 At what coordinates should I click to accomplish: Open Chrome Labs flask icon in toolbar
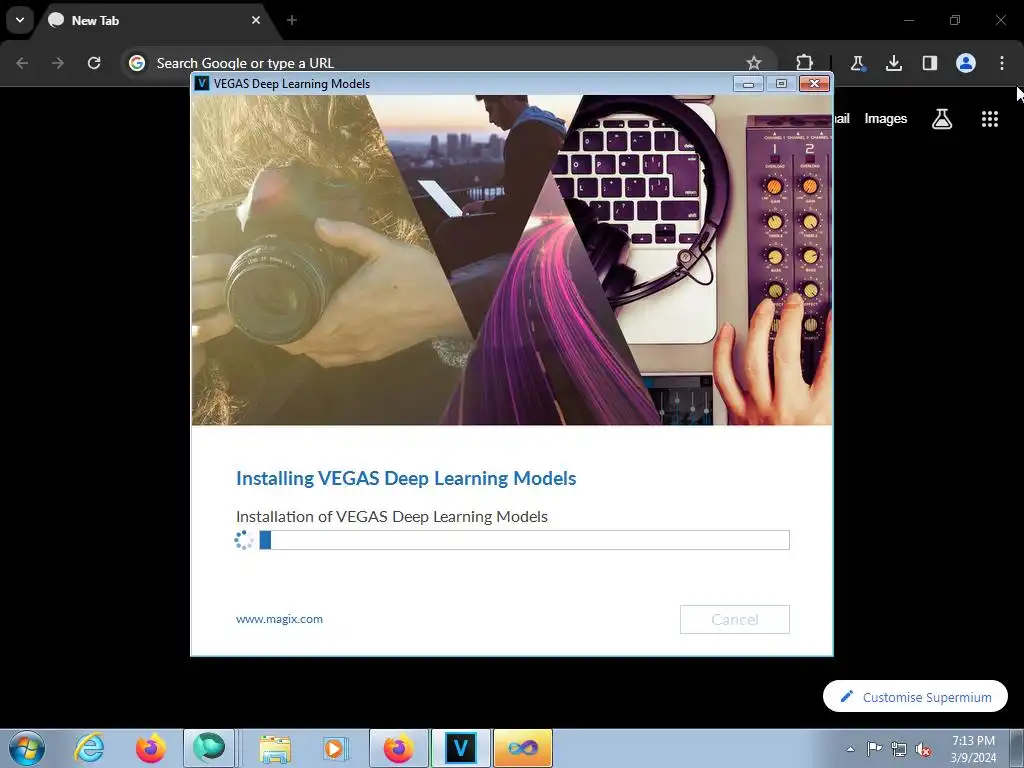click(x=857, y=63)
